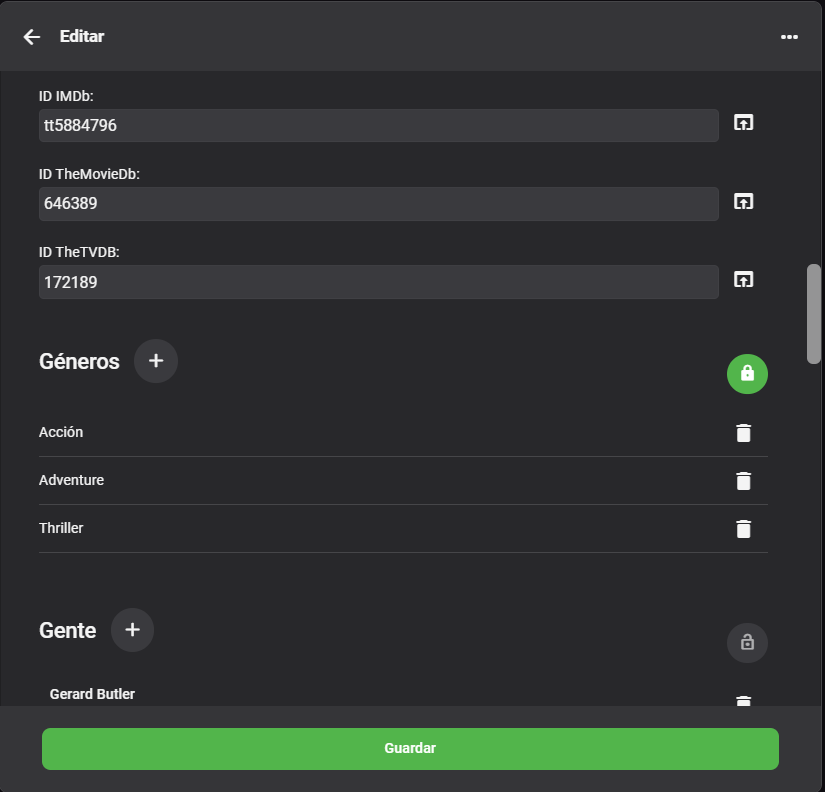Delete the Thriller genre entry
The image size is (825, 792).
tap(744, 529)
